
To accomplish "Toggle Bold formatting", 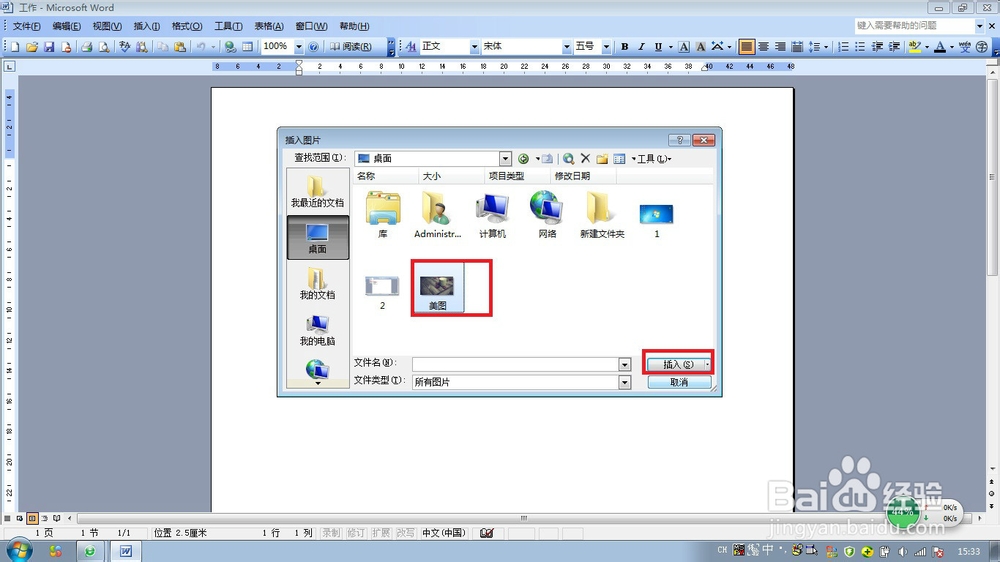I will [x=624, y=47].
